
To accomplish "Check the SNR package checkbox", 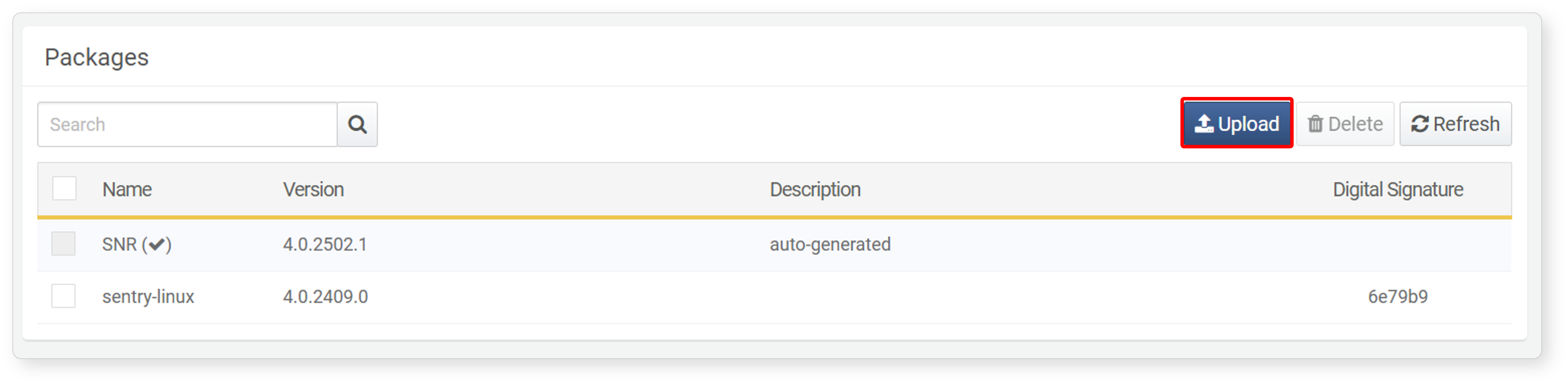I will pyautogui.click(x=63, y=244).
